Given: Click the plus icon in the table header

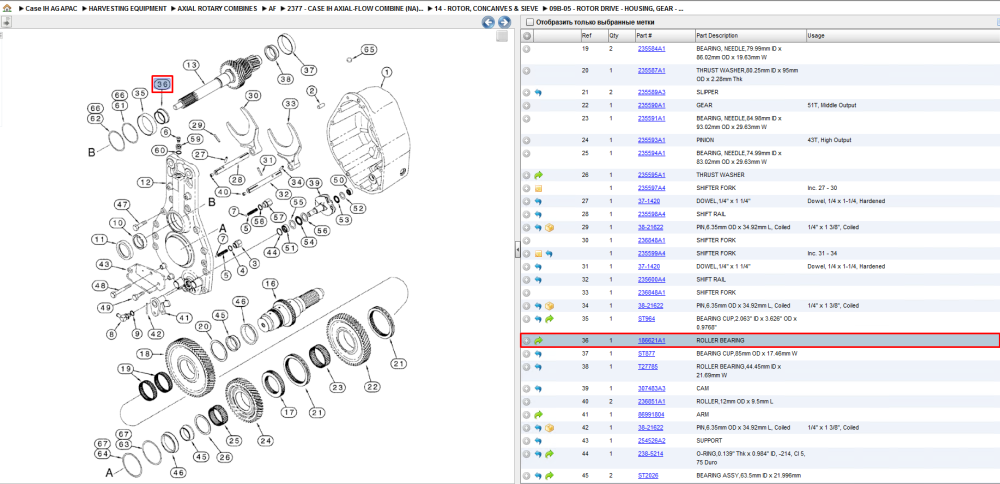Looking at the screenshot, I should (x=527, y=36).
